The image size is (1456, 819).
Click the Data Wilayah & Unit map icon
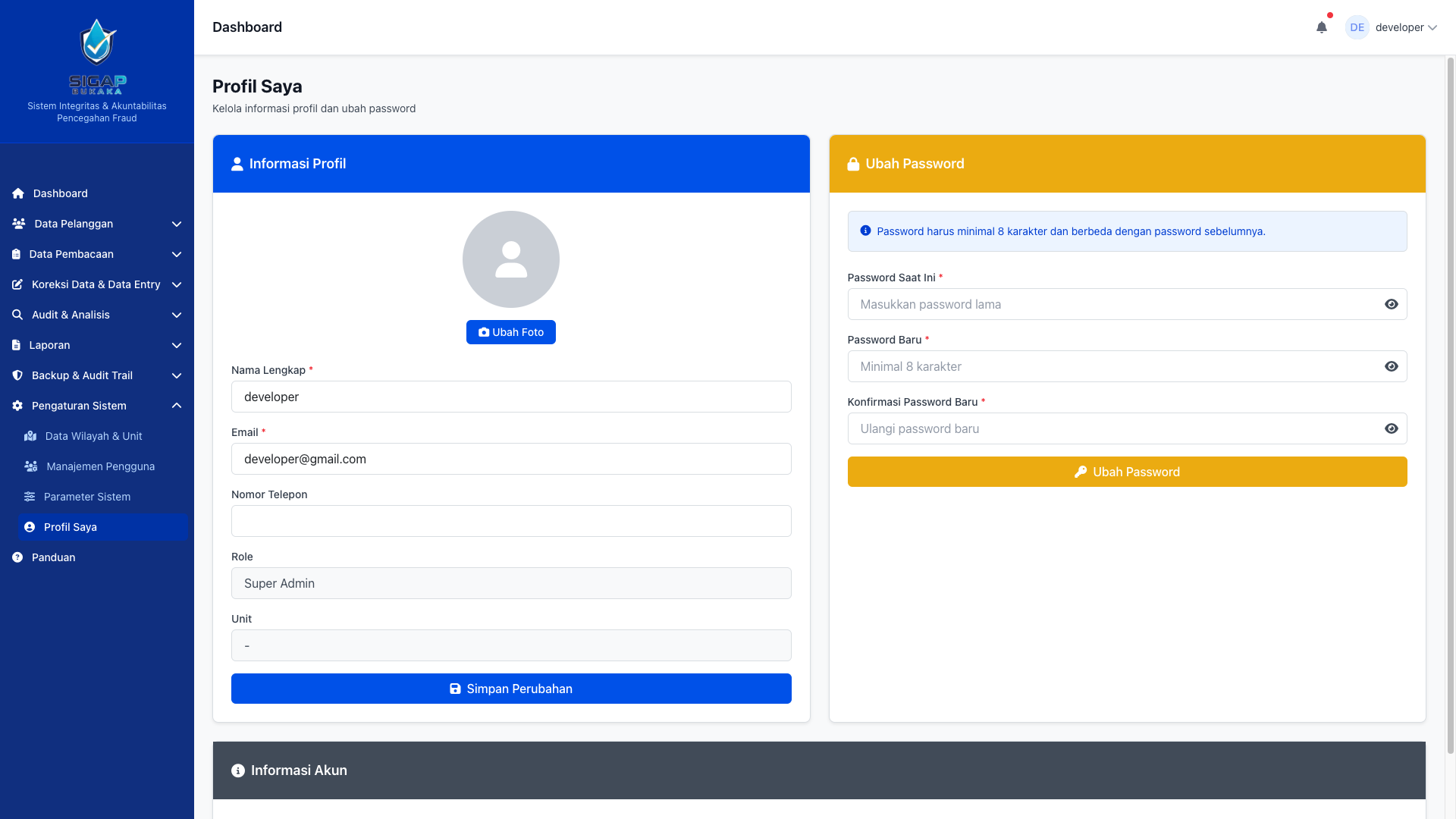[30, 436]
